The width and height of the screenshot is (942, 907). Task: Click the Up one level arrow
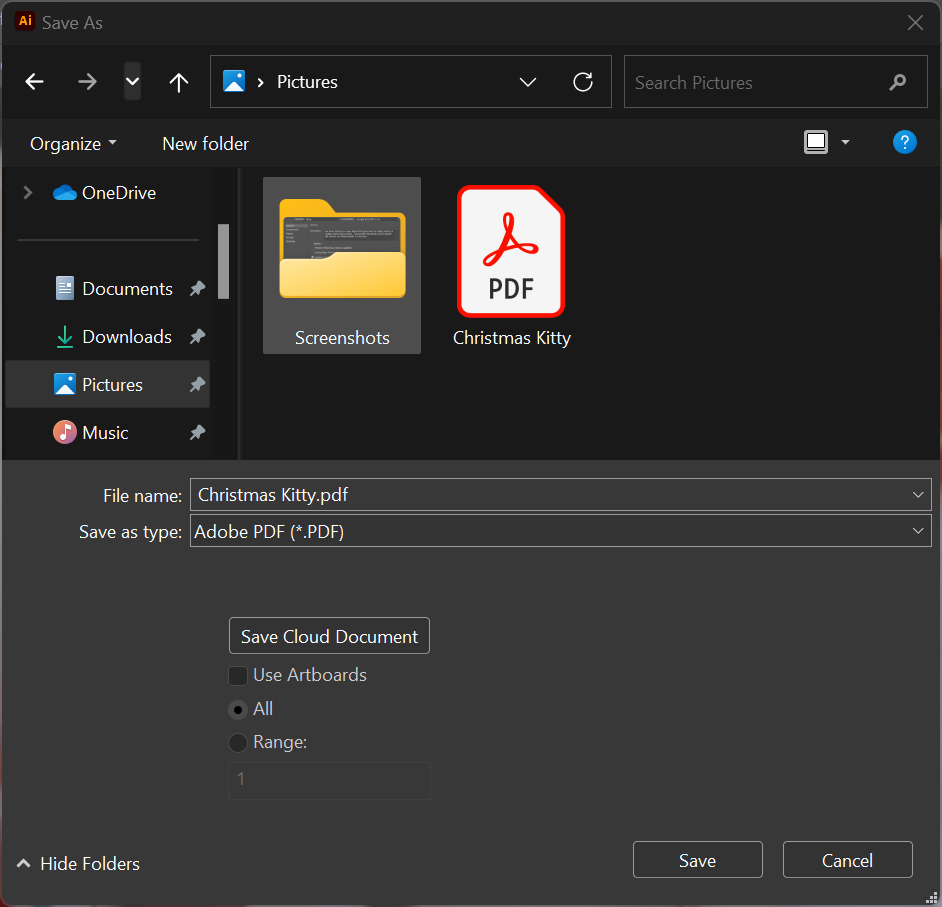click(x=178, y=82)
